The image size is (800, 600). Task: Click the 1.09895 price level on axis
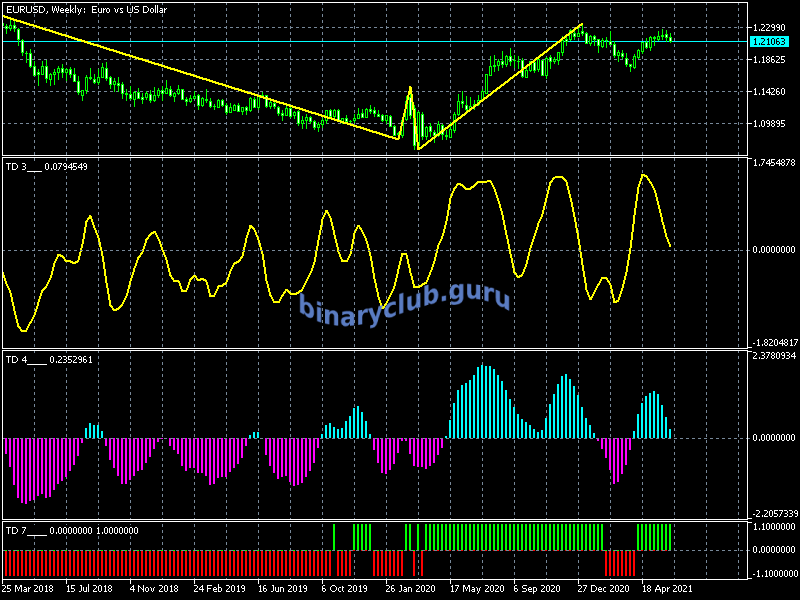[772, 125]
